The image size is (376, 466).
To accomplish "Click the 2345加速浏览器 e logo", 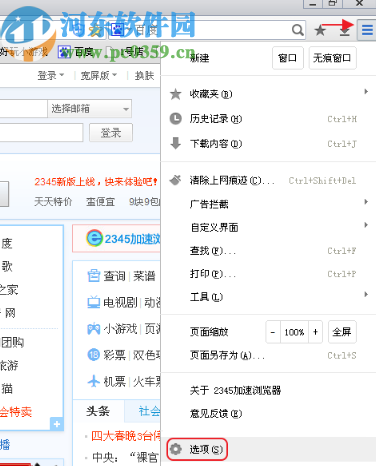I will (x=94, y=238).
